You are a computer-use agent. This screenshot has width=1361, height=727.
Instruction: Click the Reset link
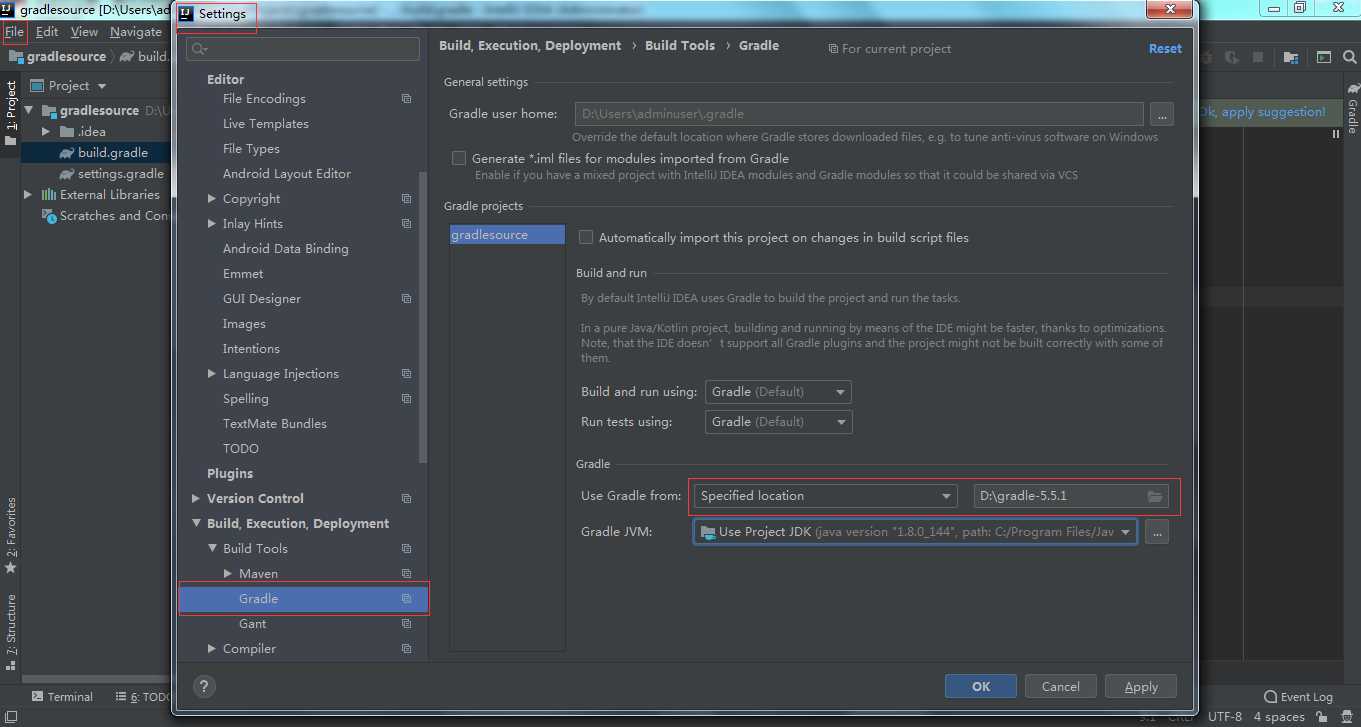point(1165,48)
